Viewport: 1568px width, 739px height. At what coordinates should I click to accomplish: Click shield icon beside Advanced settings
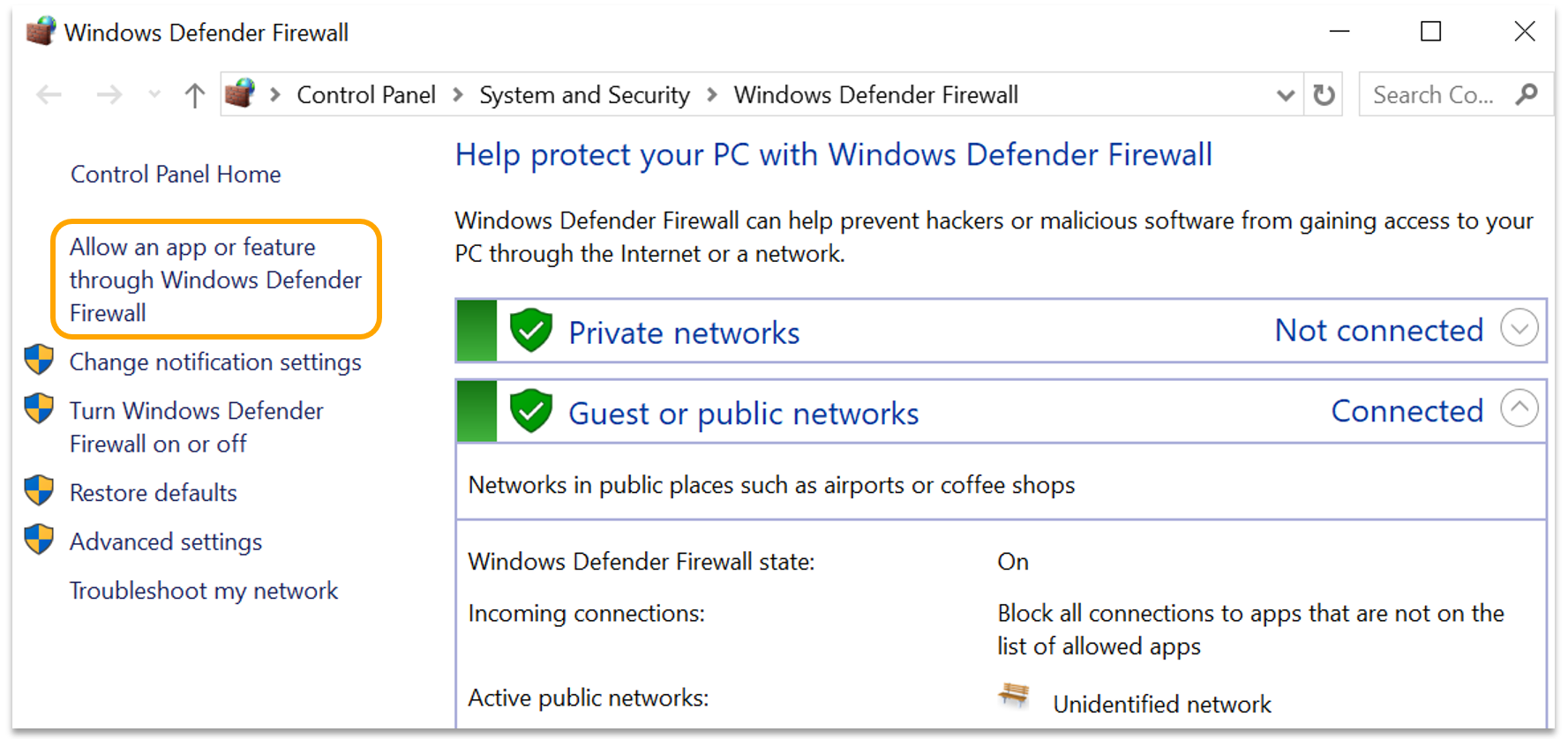pos(39,539)
